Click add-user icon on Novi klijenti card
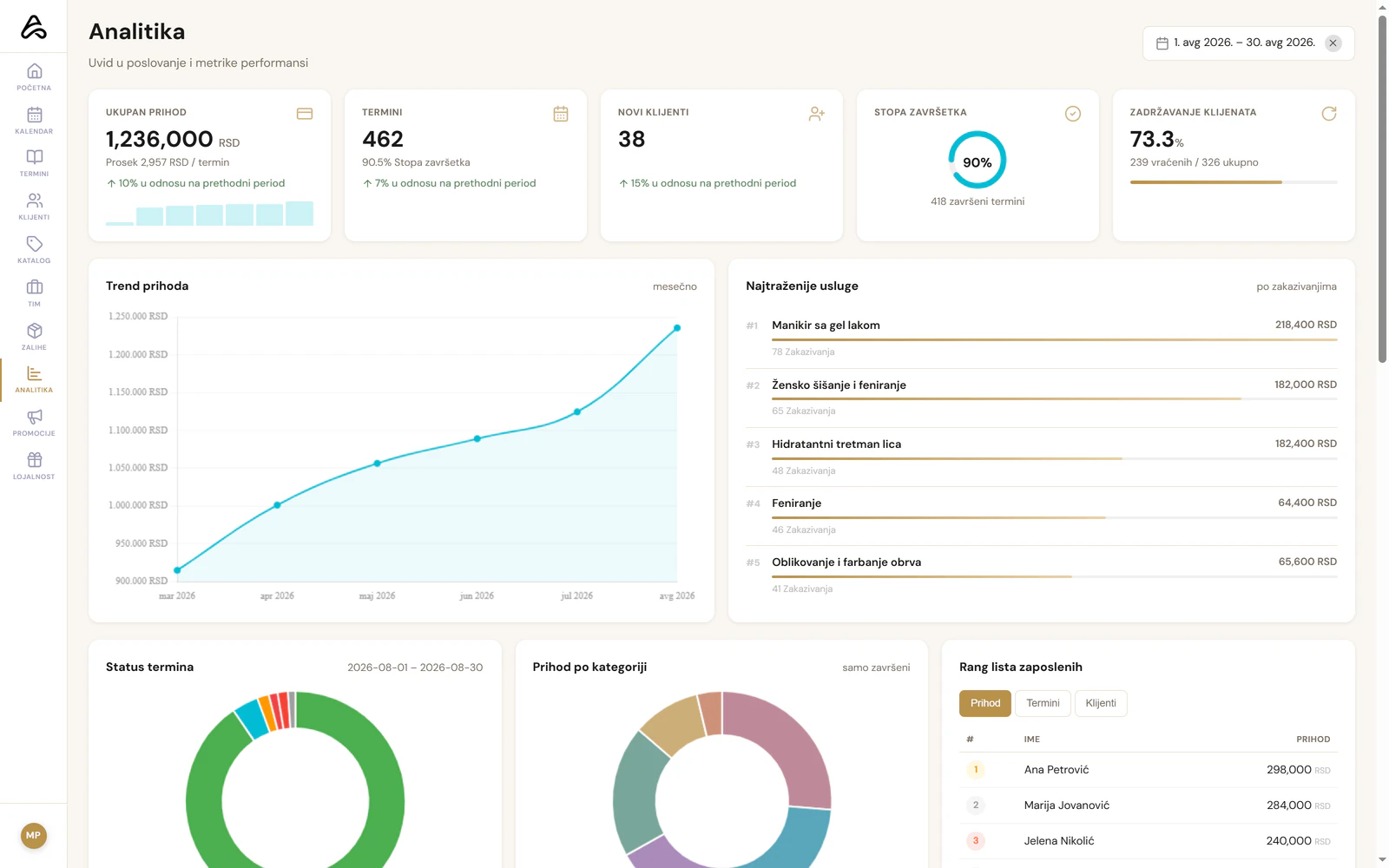The width and height of the screenshot is (1389, 868). point(817,114)
